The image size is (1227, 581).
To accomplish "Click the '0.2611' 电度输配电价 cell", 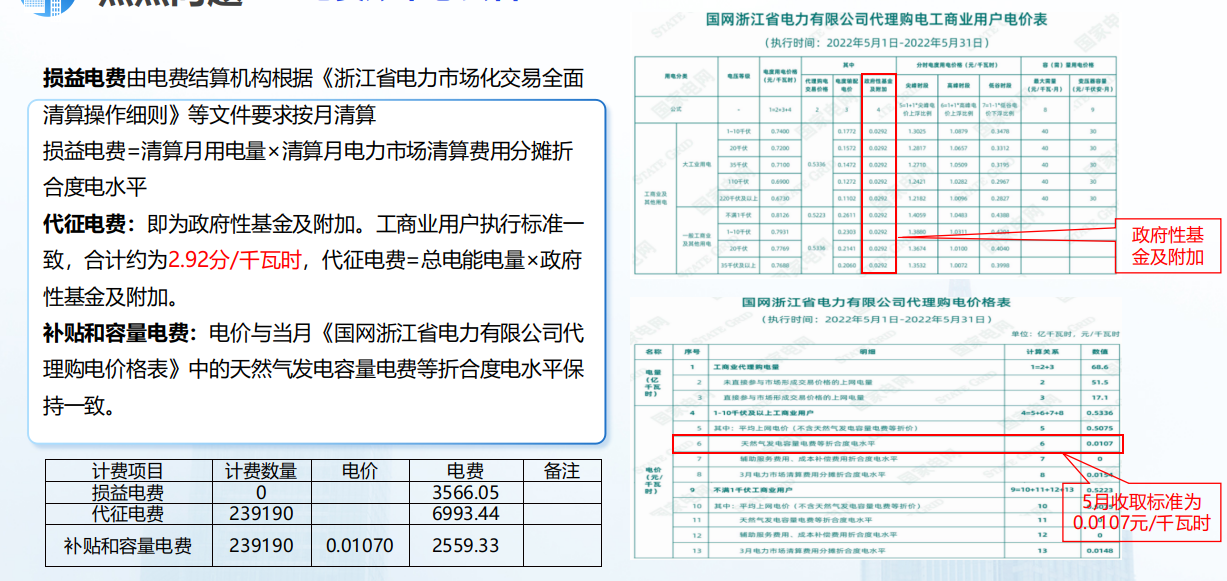I will (847, 215).
